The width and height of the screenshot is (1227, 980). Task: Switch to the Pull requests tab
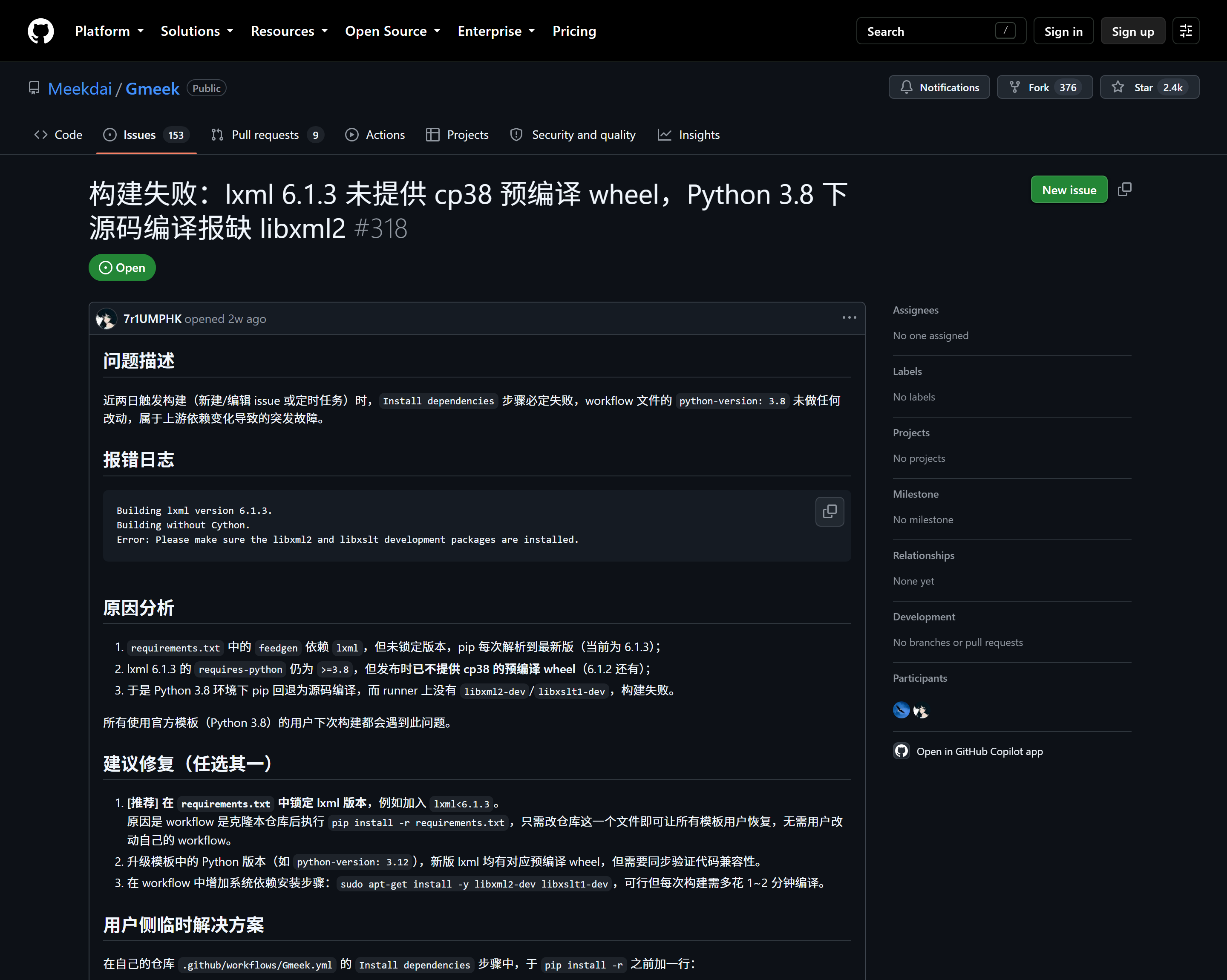pos(267,135)
